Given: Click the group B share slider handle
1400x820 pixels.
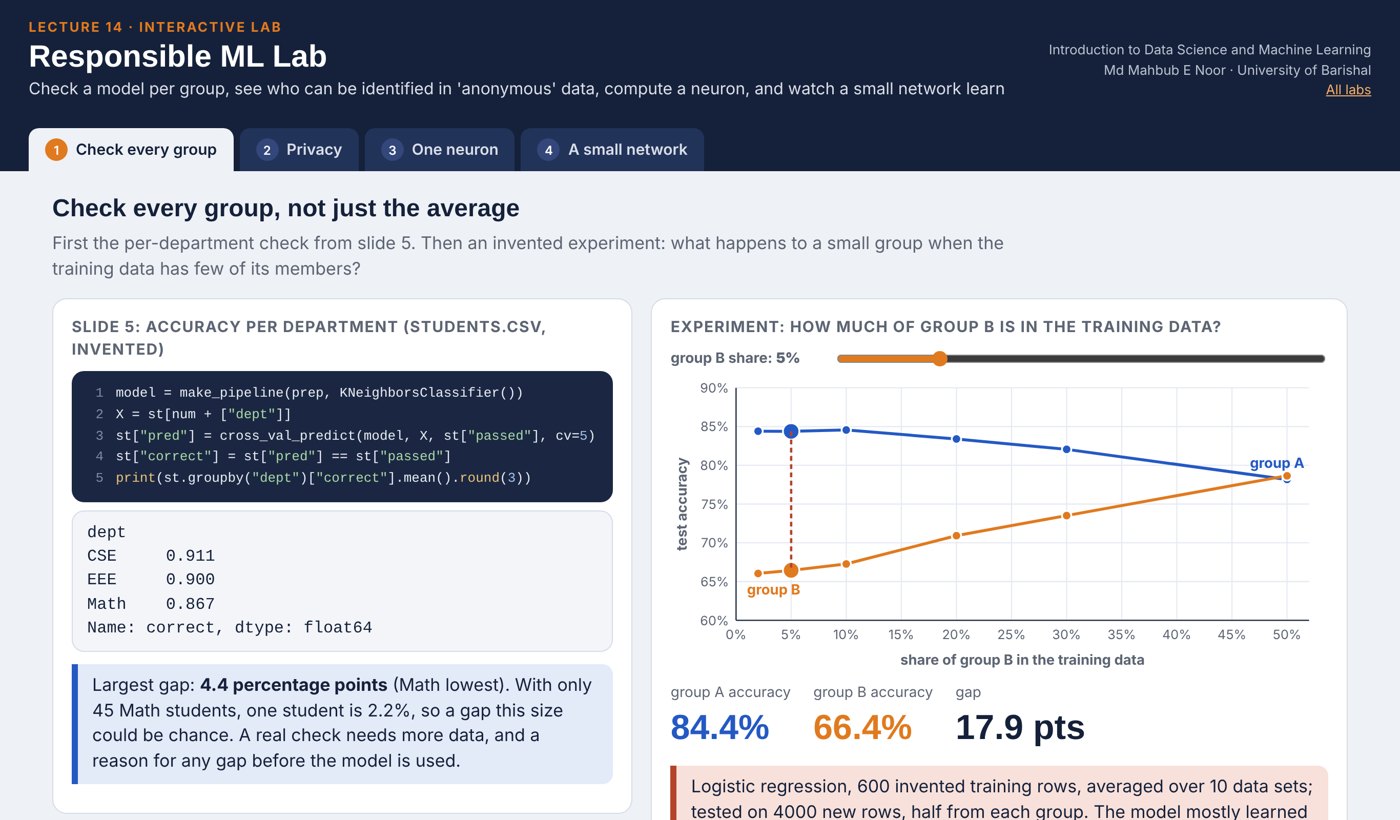Looking at the screenshot, I should pyautogui.click(x=939, y=358).
